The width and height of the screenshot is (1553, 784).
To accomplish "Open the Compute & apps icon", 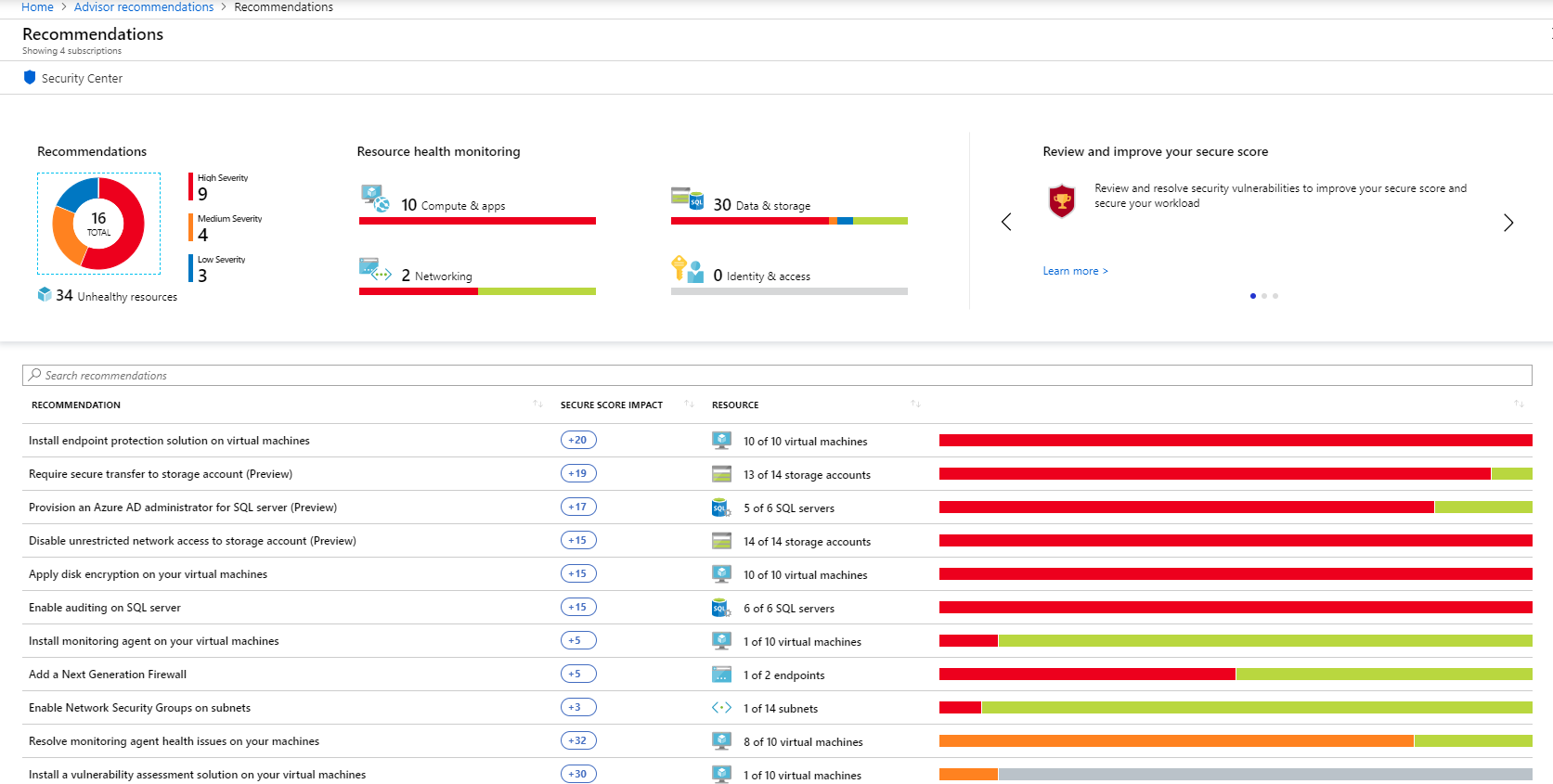I will click(x=376, y=199).
